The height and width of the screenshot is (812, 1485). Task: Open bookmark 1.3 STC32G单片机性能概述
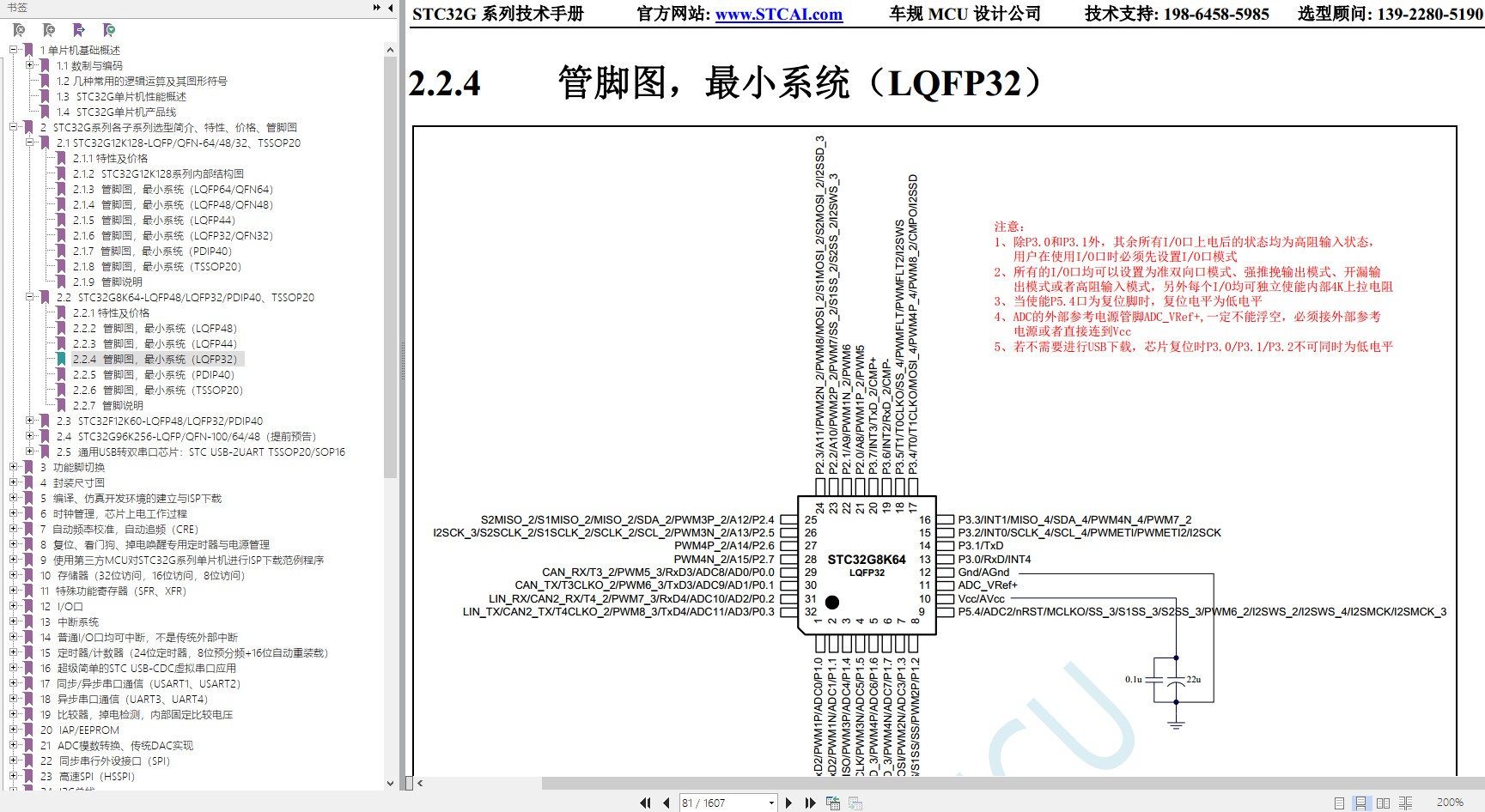coord(121,97)
